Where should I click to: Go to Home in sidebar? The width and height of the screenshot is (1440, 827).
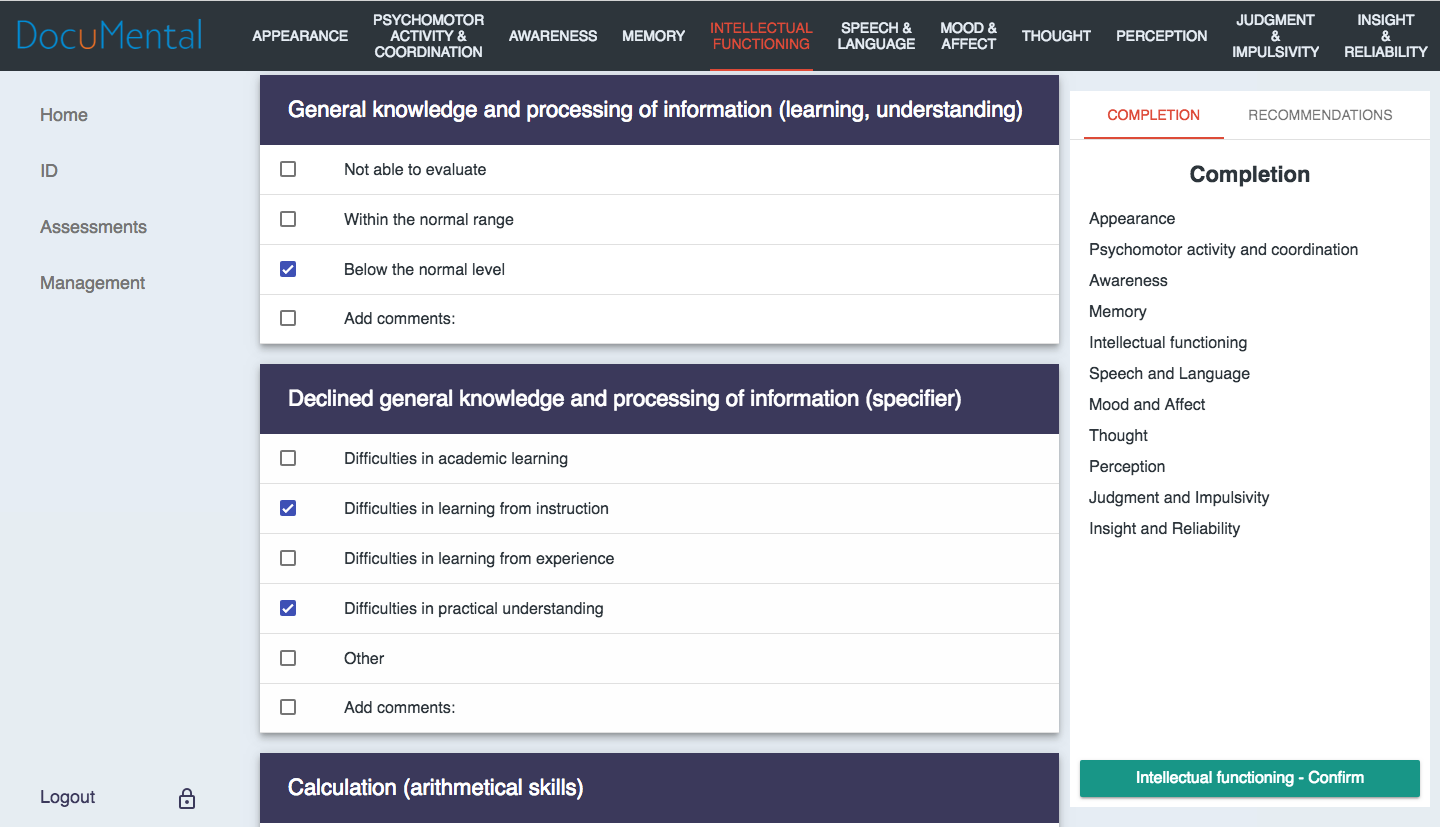click(x=64, y=115)
